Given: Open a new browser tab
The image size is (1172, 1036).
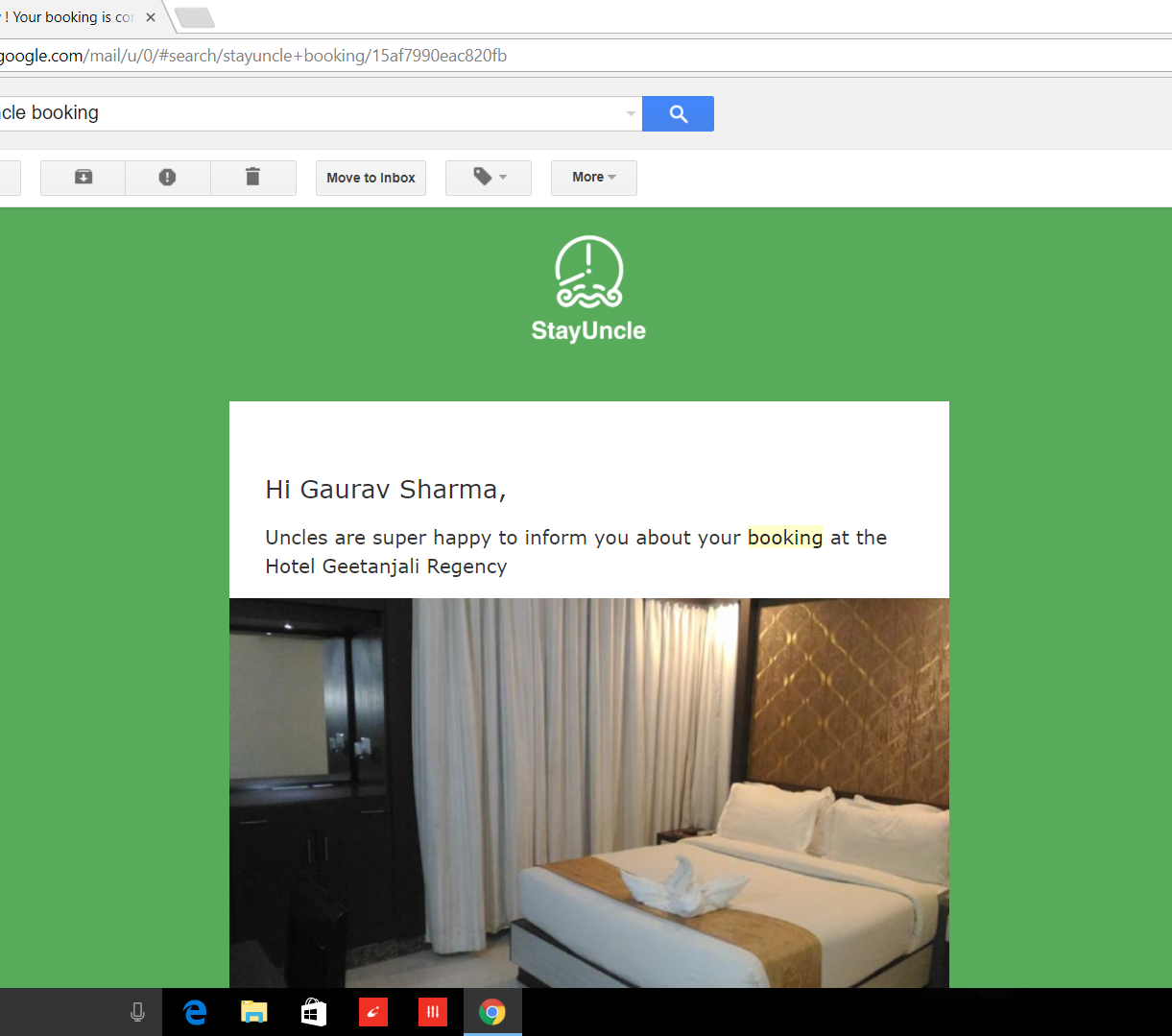Looking at the screenshot, I should [x=195, y=17].
